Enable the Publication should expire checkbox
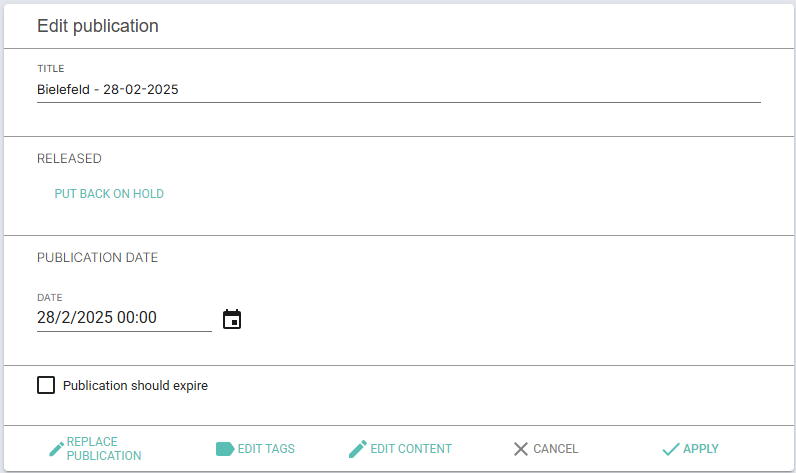The height and width of the screenshot is (473, 796). (46, 385)
